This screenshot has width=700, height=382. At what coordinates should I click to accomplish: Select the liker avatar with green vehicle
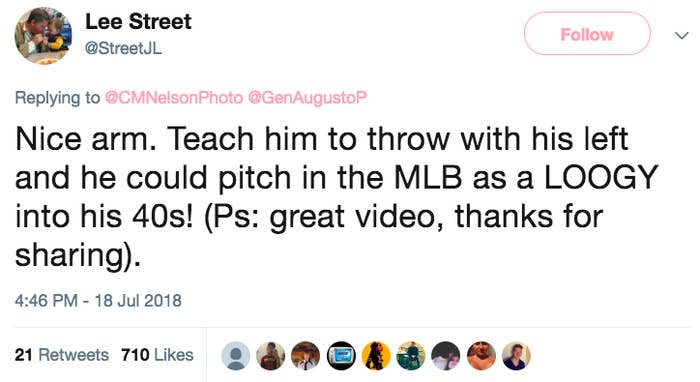[411, 356]
